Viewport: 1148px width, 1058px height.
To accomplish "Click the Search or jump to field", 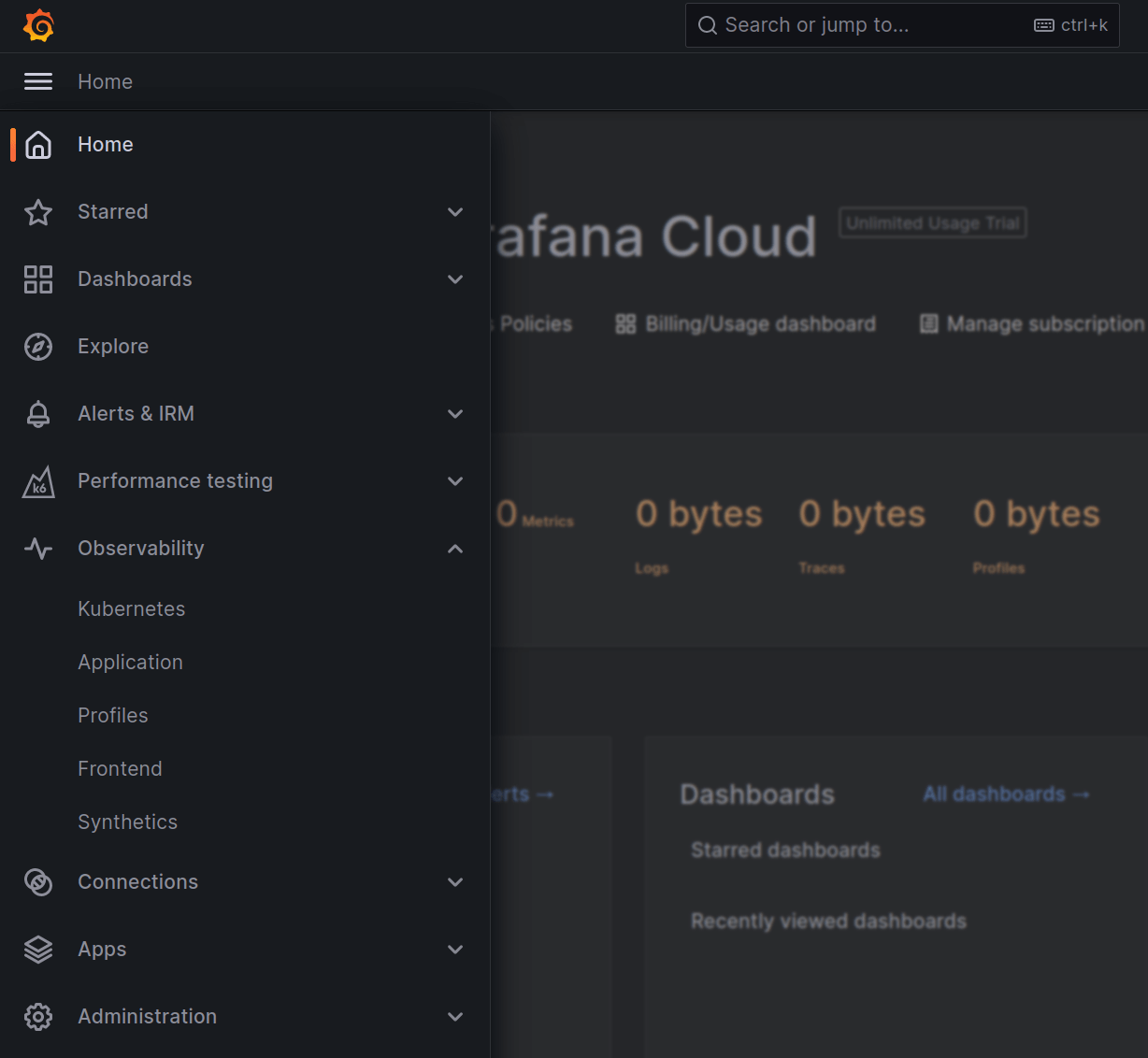I will click(x=869, y=25).
